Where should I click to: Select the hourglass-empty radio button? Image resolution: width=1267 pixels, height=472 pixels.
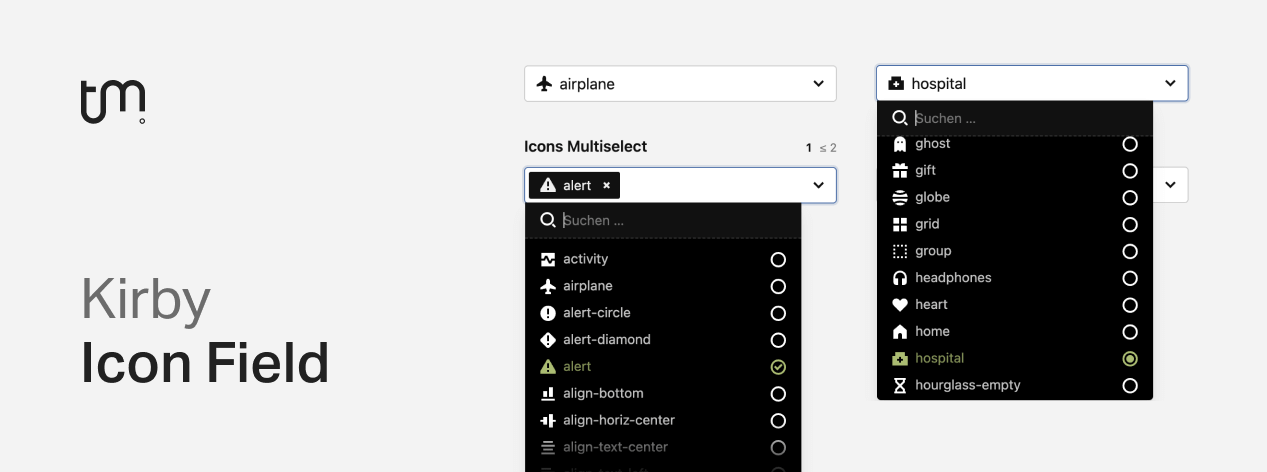(x=1130, y=386)
